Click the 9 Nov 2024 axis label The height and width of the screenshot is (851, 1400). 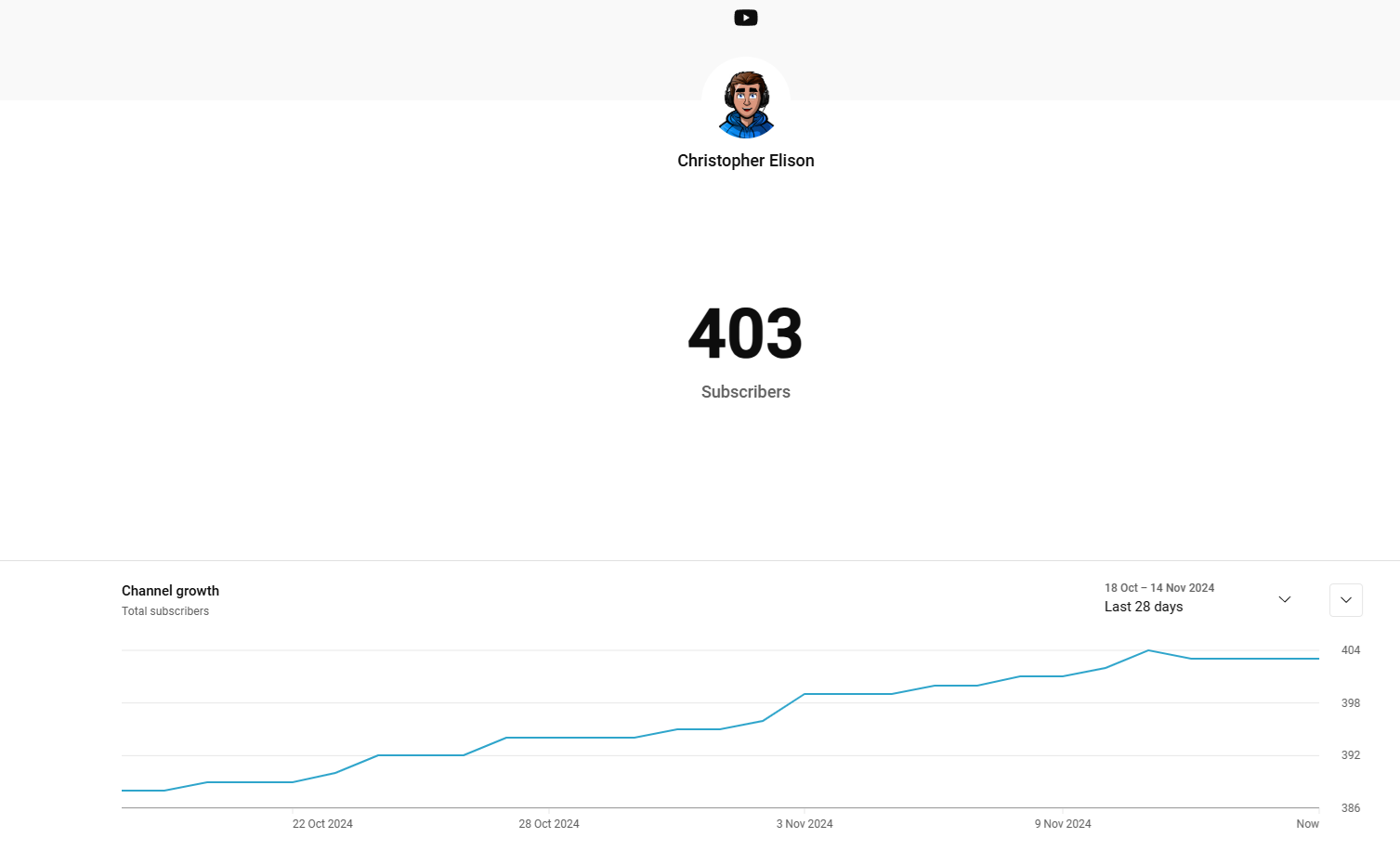click(x=1063, y=824)
